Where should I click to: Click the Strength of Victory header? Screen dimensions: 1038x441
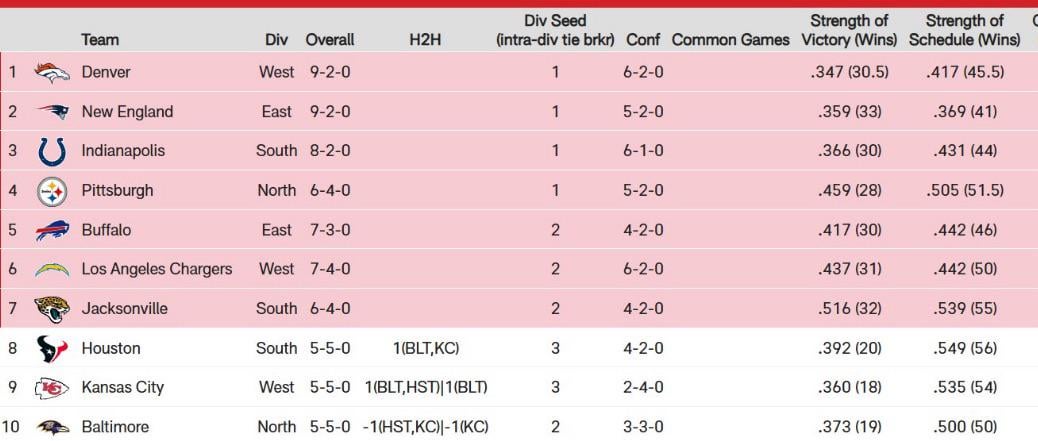pos(849,30)
